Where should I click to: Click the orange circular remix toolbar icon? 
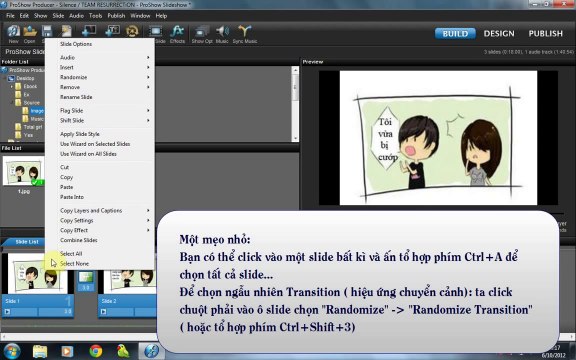(132, 31)
